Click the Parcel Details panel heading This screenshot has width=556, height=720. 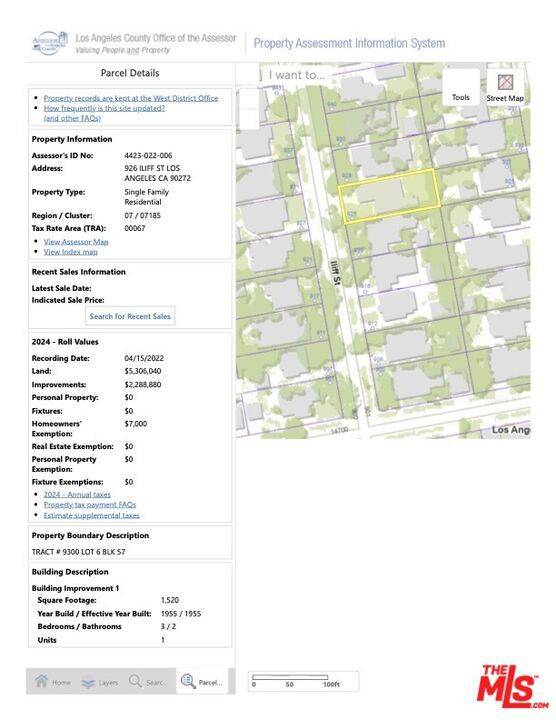(130, 73)
